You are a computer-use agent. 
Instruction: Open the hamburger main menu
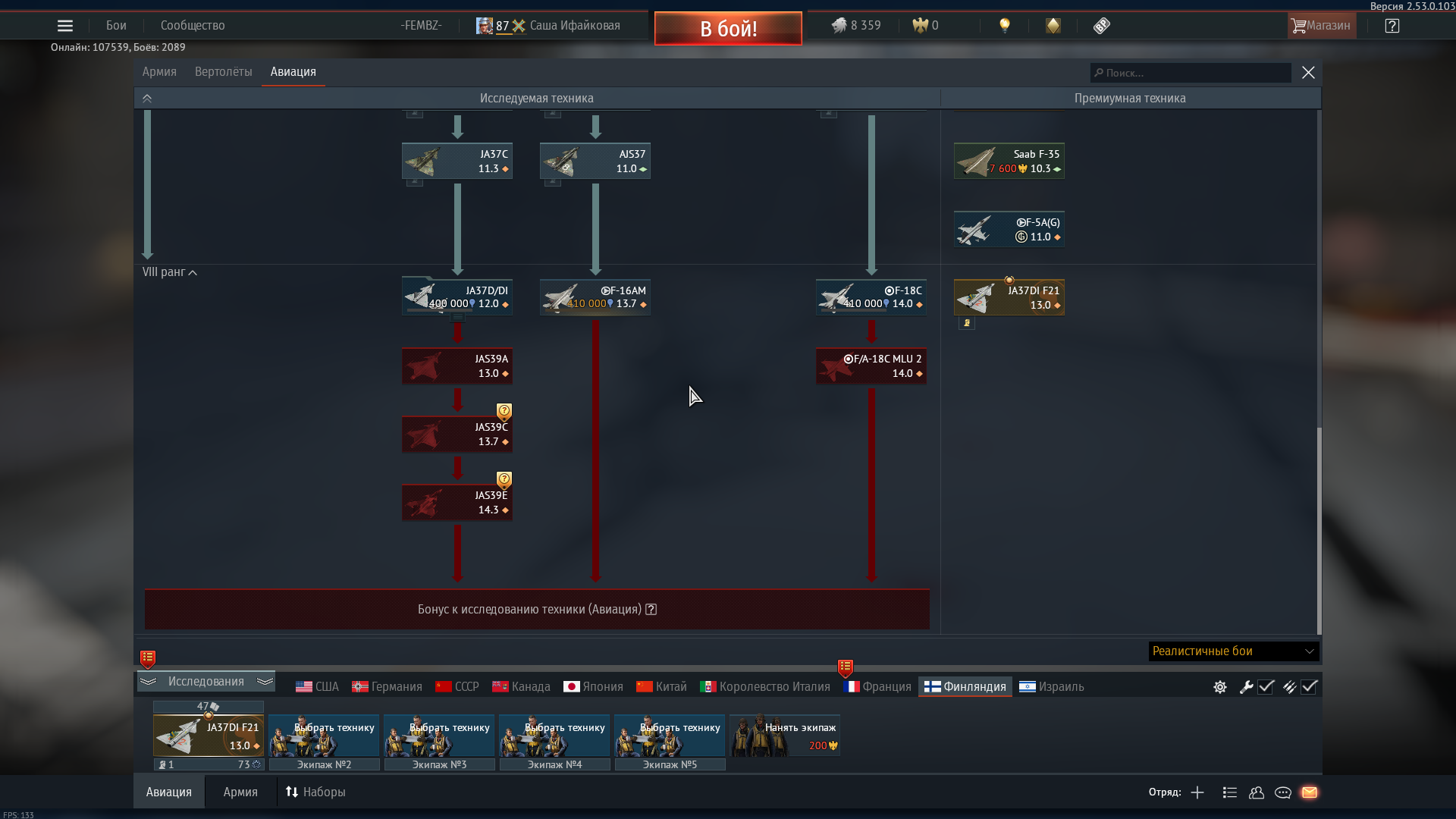click(x=65, y=26)
